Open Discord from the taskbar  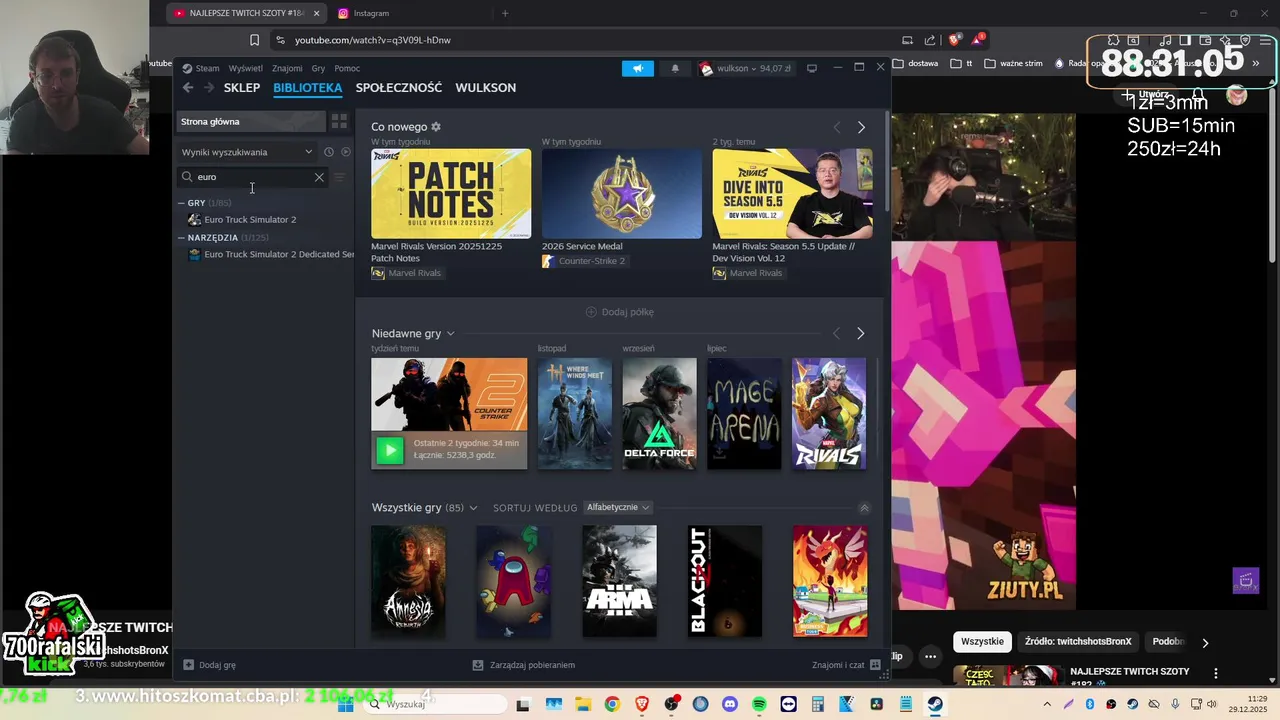730,704
